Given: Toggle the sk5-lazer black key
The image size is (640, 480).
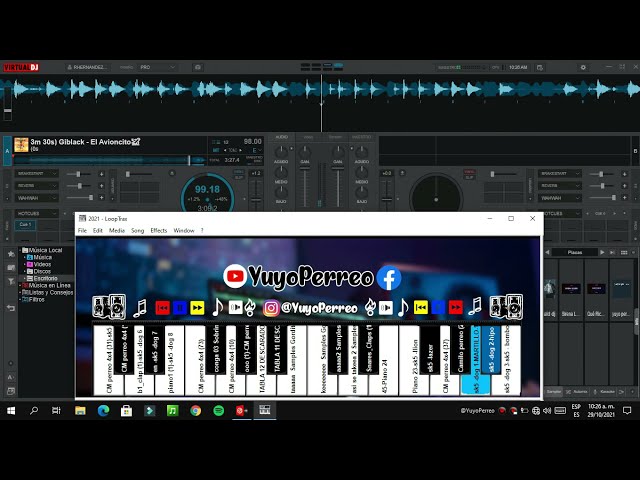Looking at the screenshot, I should 430,349.
